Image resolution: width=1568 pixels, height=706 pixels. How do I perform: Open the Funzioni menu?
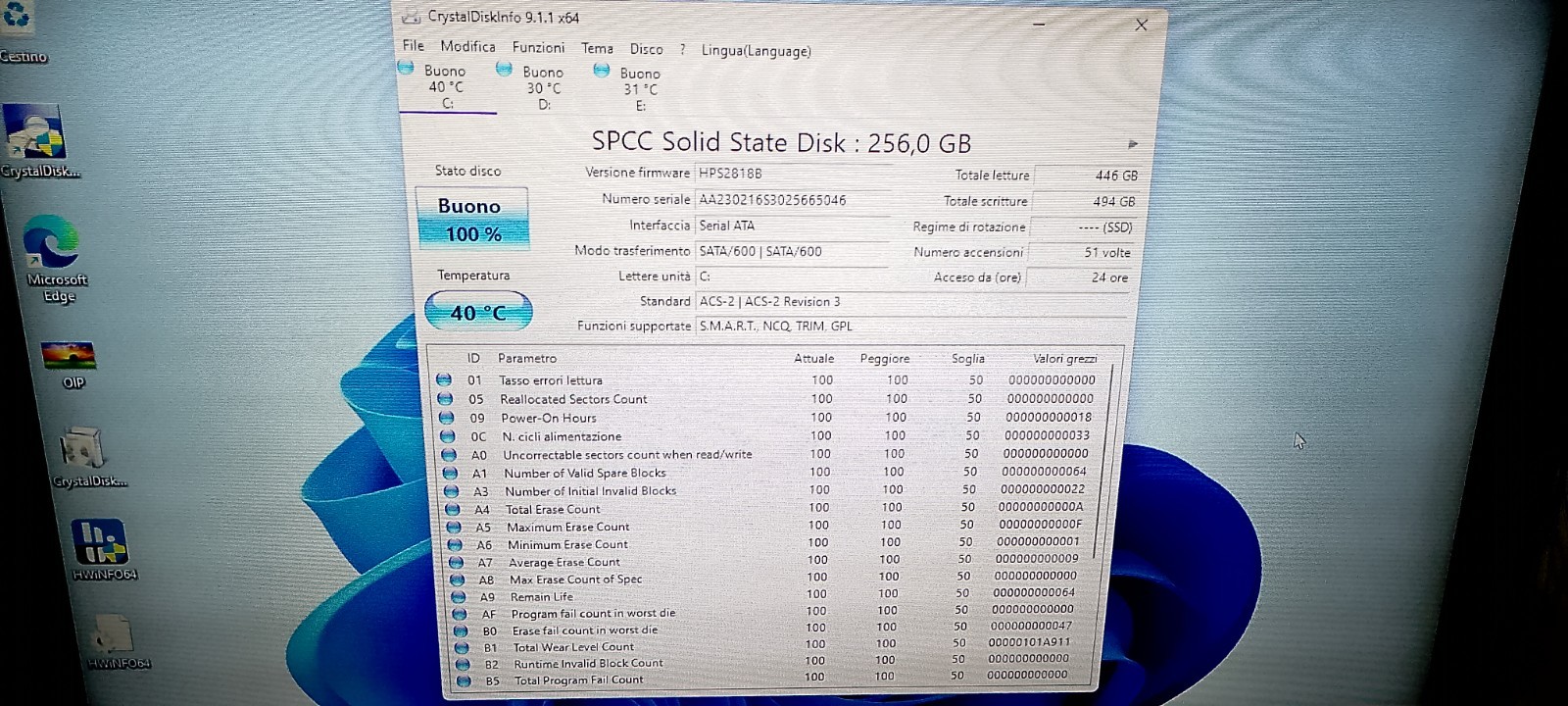(x=538, y=47)
